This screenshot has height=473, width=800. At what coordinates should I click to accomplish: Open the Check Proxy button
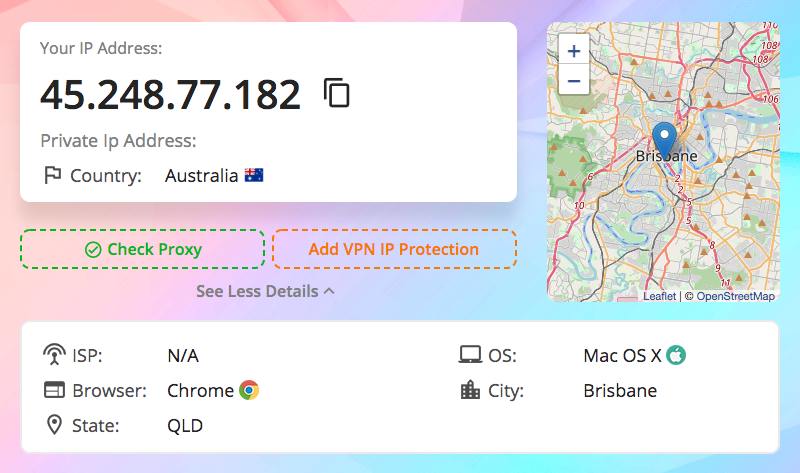(143, 249)
